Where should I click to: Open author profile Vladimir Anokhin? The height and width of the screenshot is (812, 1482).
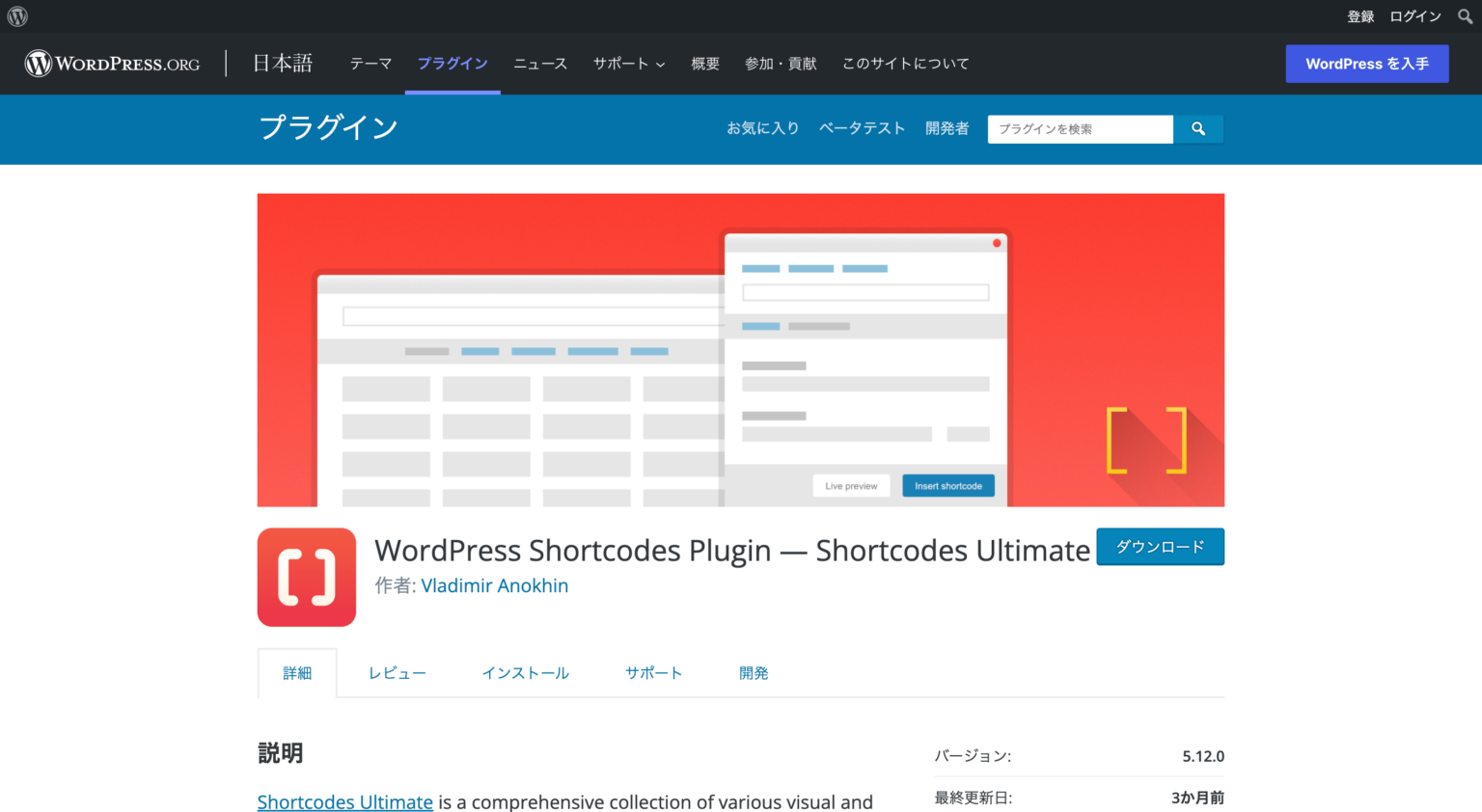(x=494, y=585)
